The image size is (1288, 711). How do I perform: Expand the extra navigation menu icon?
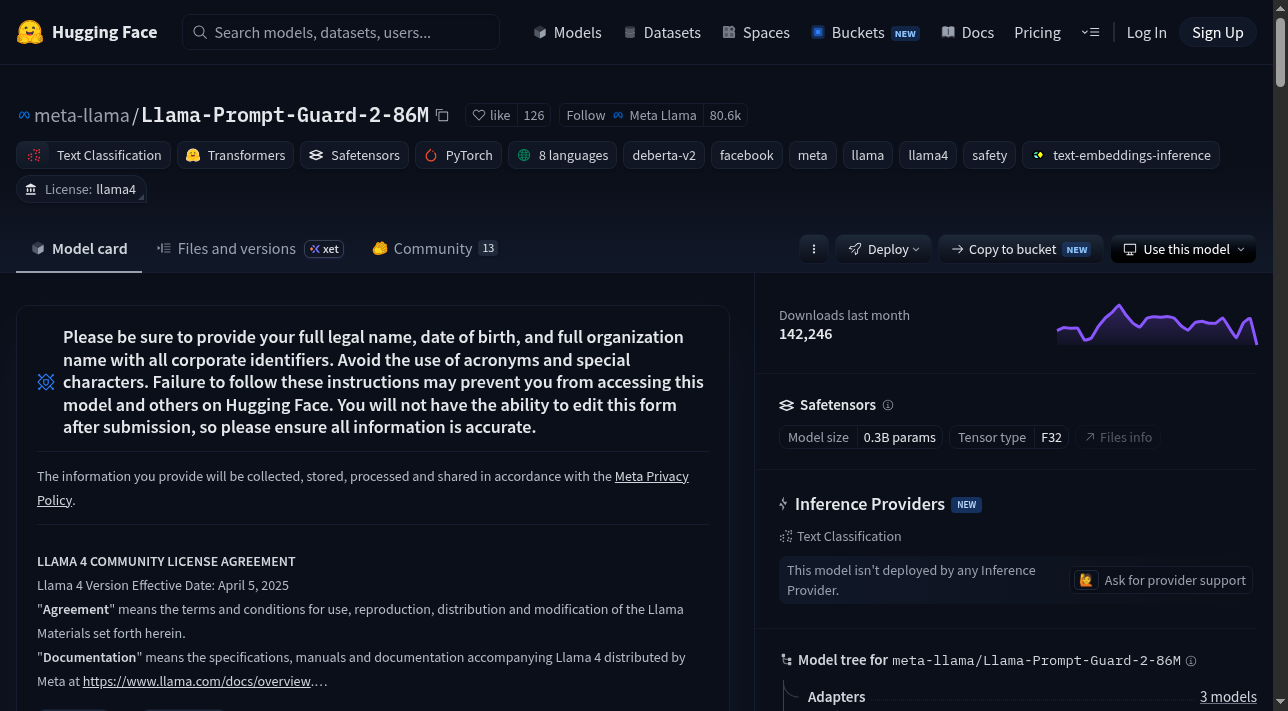(x=1090, y=32)
